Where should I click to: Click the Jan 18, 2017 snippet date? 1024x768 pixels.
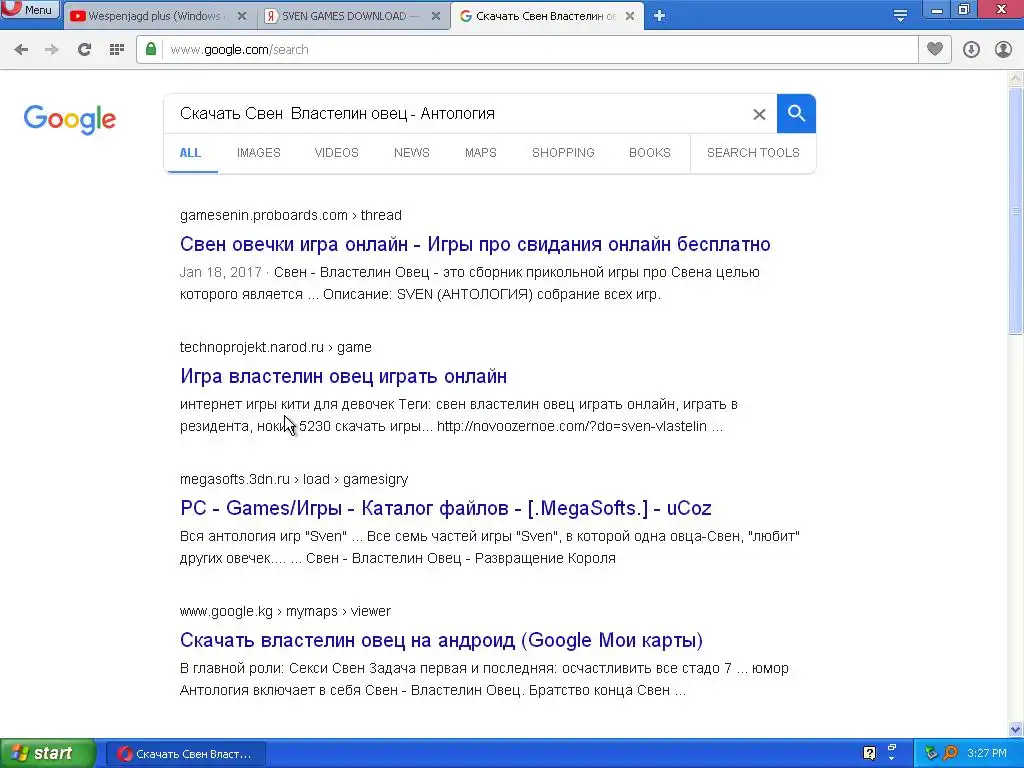coord(220,272)
